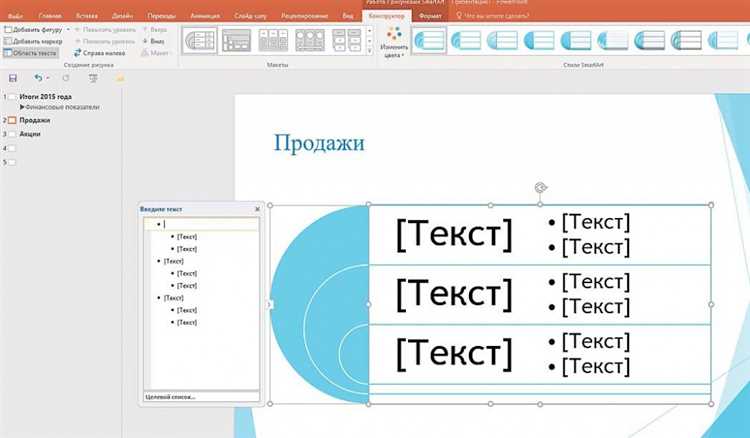Switch to the Главная ribbon tab
The image size is (750, 438).
tap(50, 16)
